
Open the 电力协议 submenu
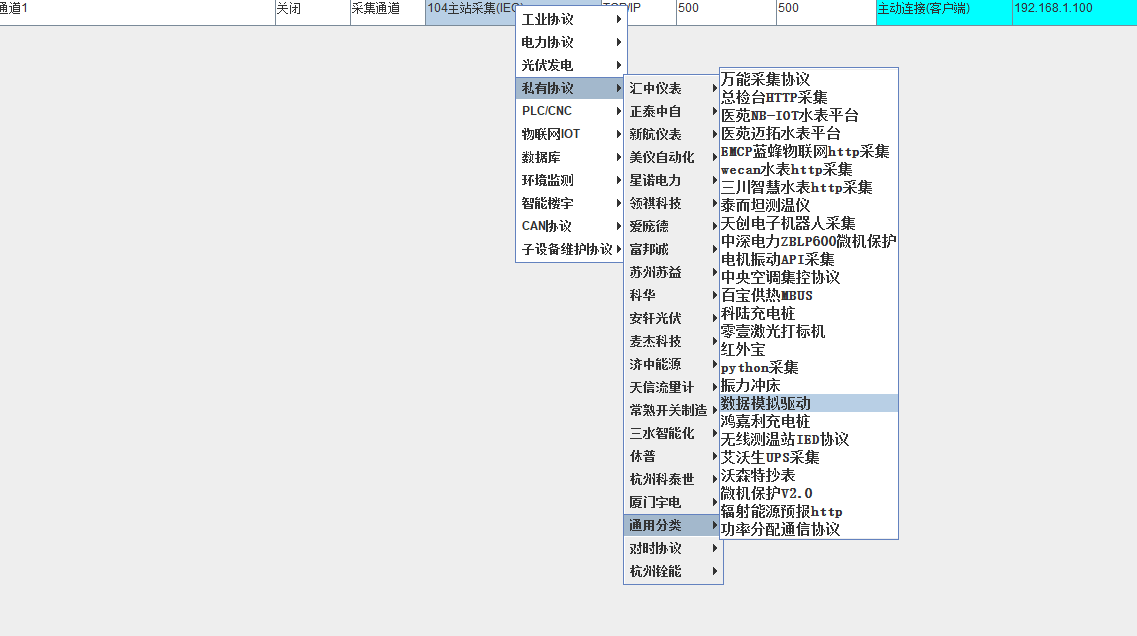tap(571, 42)
